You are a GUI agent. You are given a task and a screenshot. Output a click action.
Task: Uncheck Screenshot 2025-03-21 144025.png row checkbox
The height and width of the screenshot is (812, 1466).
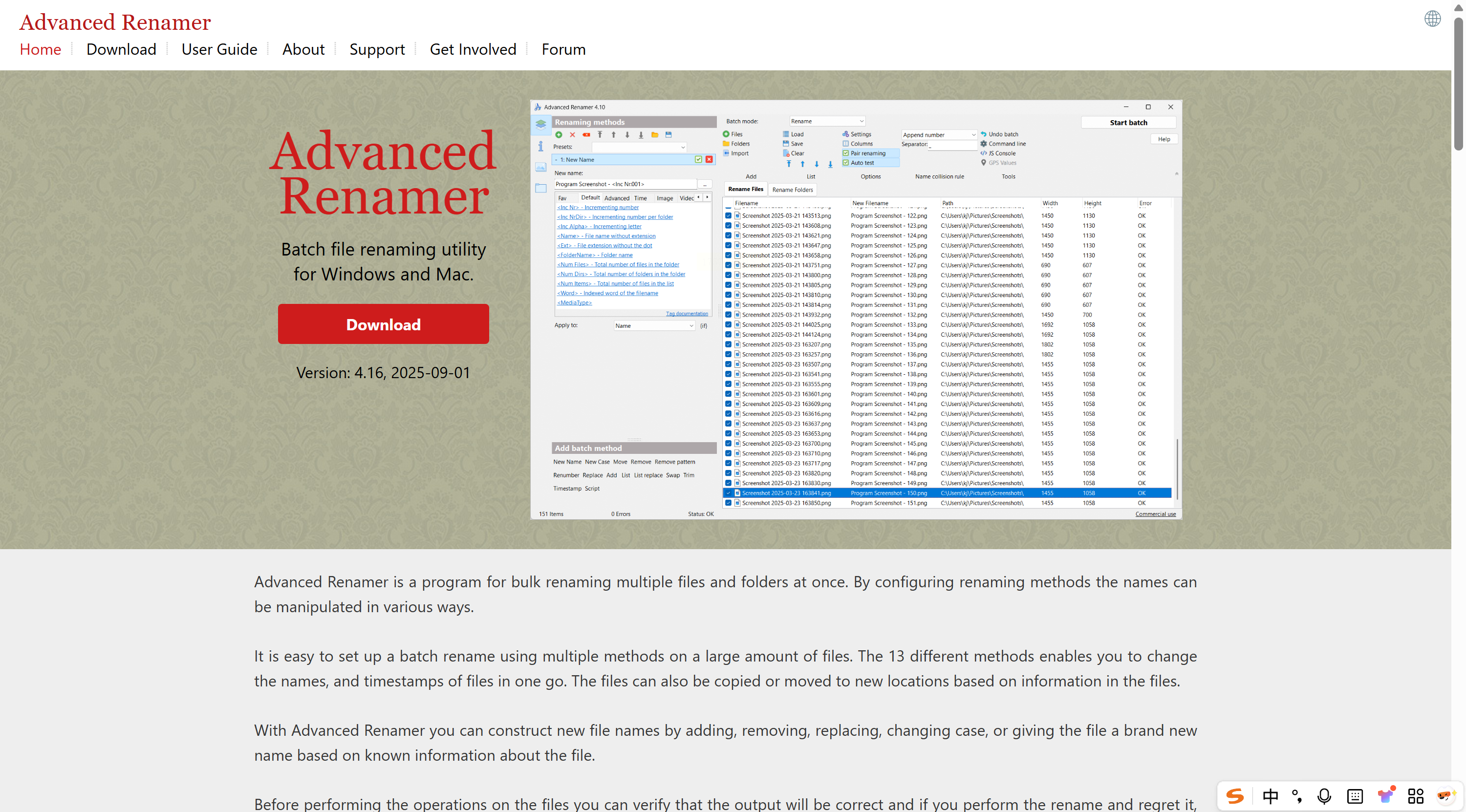[x=729, y=325]
